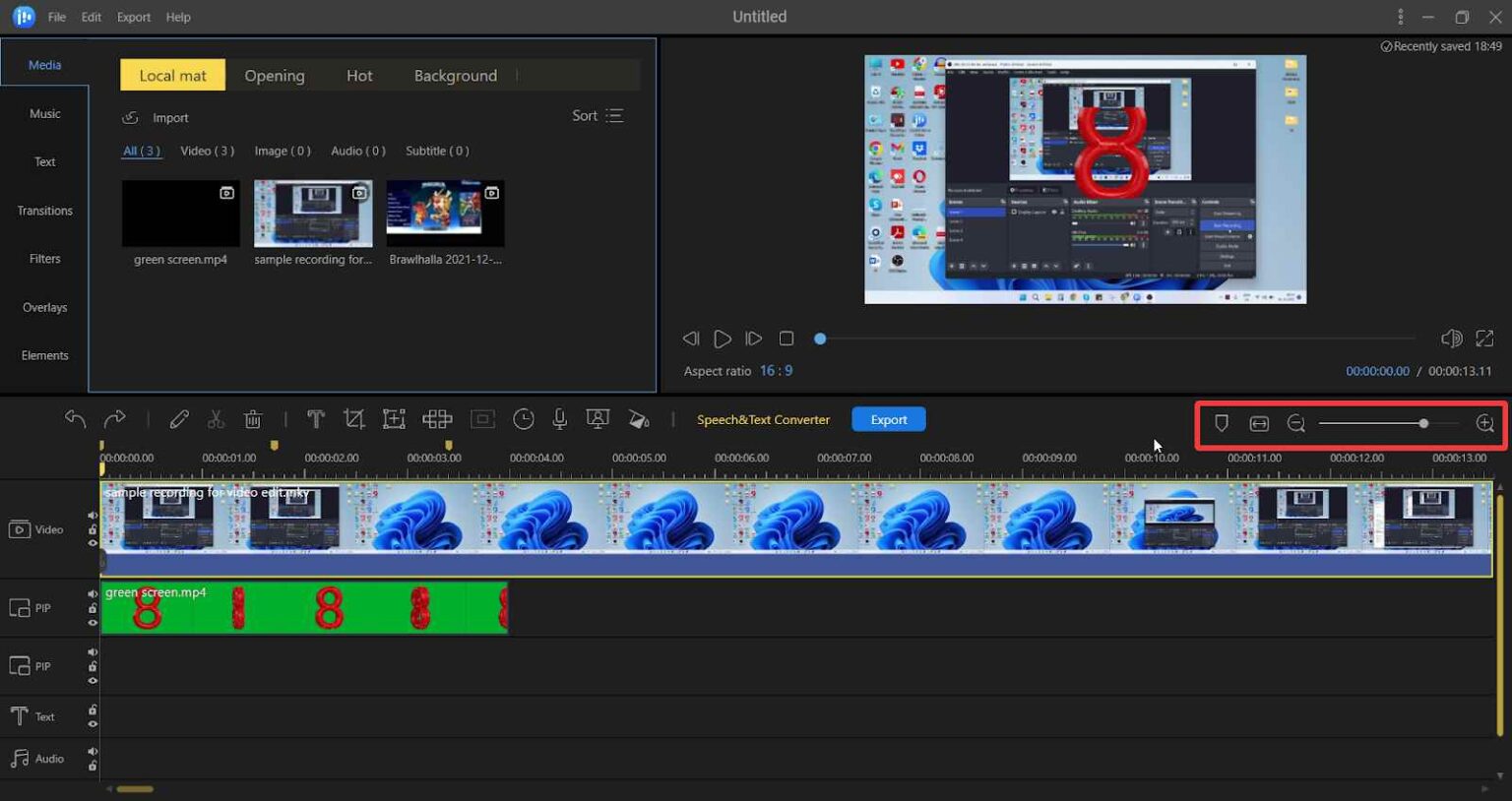Filter media by Subtitle (0)
1512x801 pixels.
(437, 151)
